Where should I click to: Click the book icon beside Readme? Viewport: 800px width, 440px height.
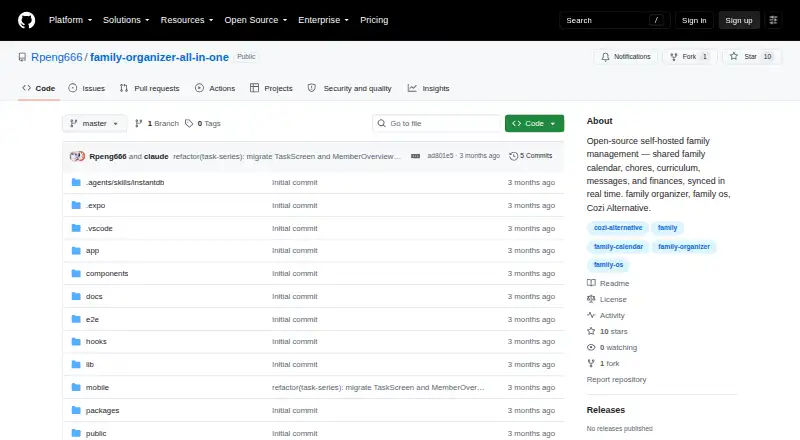tap(591, 283)
